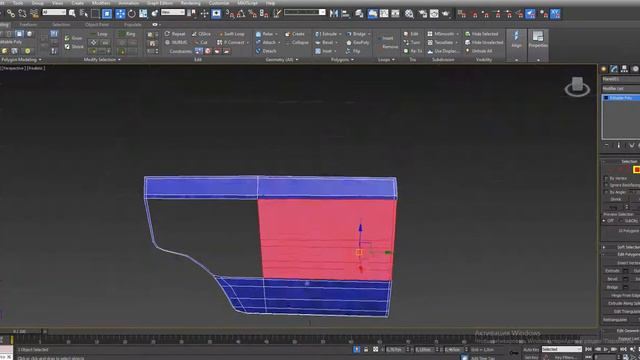
Task: Click the Swift Loop tool
Action: click(232, 34)
